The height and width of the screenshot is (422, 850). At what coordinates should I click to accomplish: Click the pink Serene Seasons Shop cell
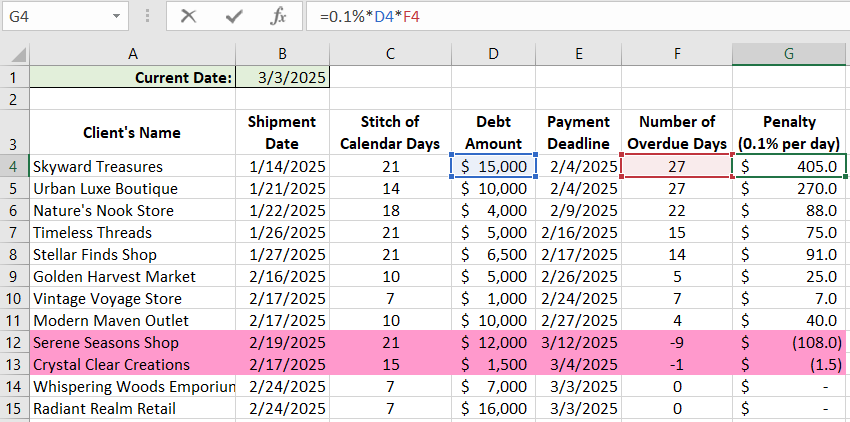point(133,342)
